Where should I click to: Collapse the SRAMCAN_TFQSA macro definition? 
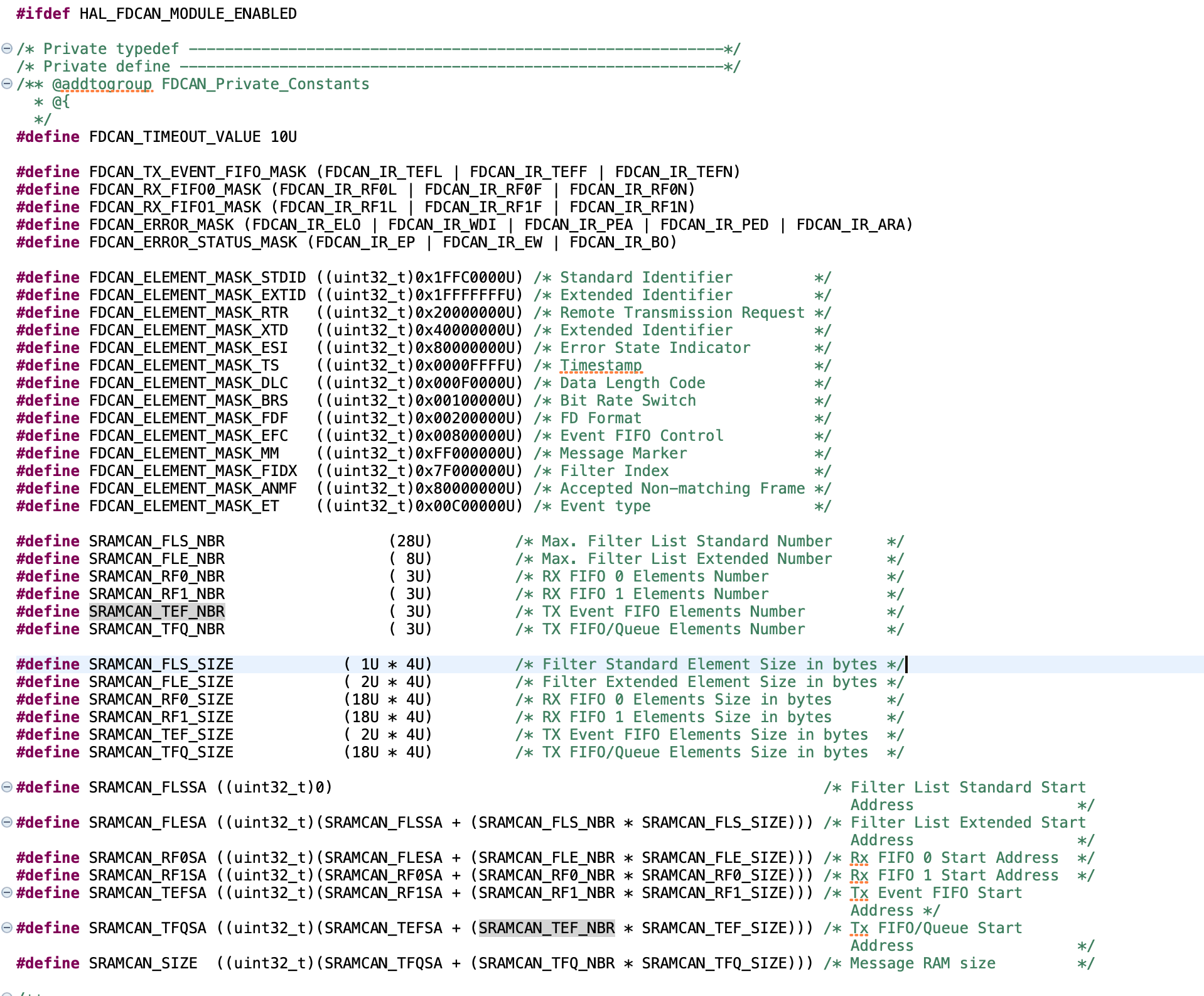7,928
